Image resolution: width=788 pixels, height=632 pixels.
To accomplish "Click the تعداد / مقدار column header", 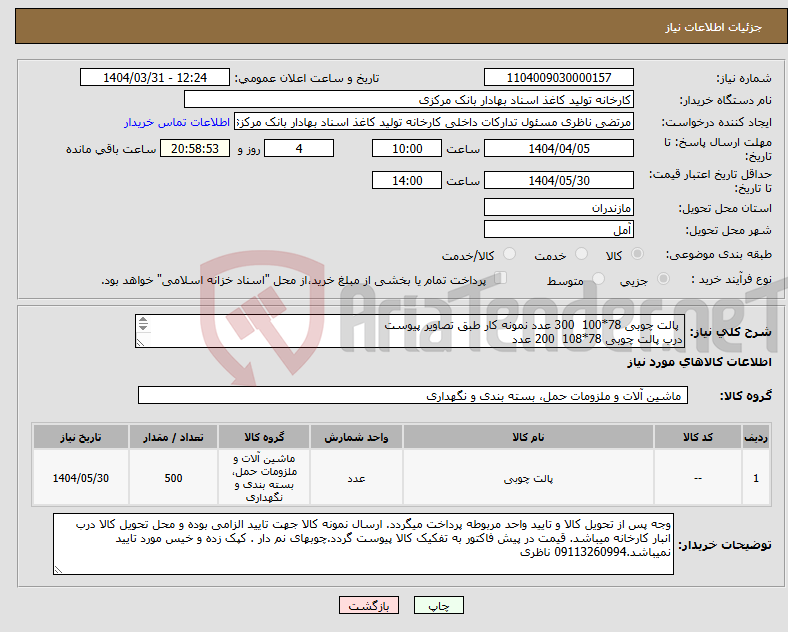I will [173, 437].
